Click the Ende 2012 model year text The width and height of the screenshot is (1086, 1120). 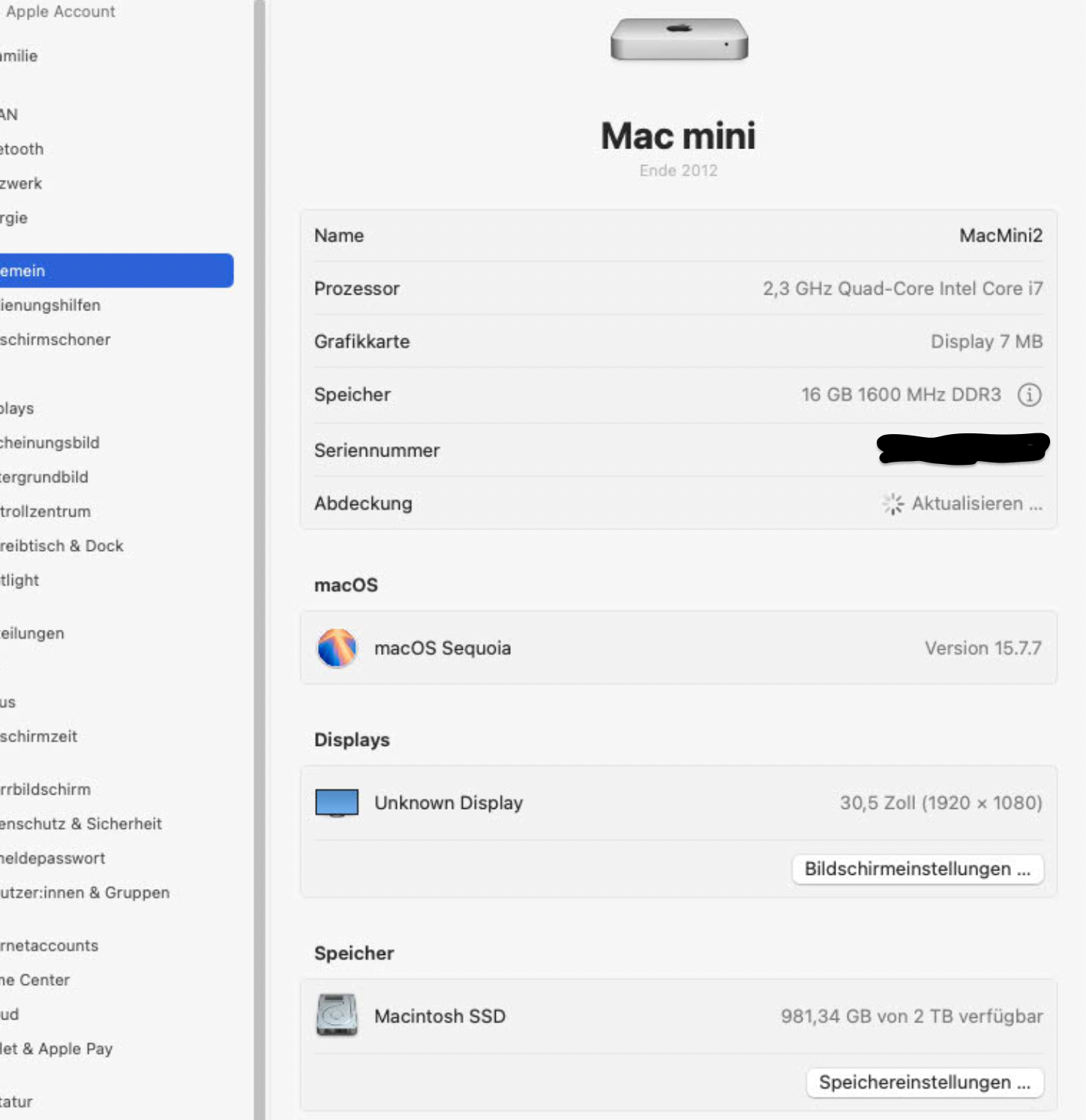click(x=679, y=171)
